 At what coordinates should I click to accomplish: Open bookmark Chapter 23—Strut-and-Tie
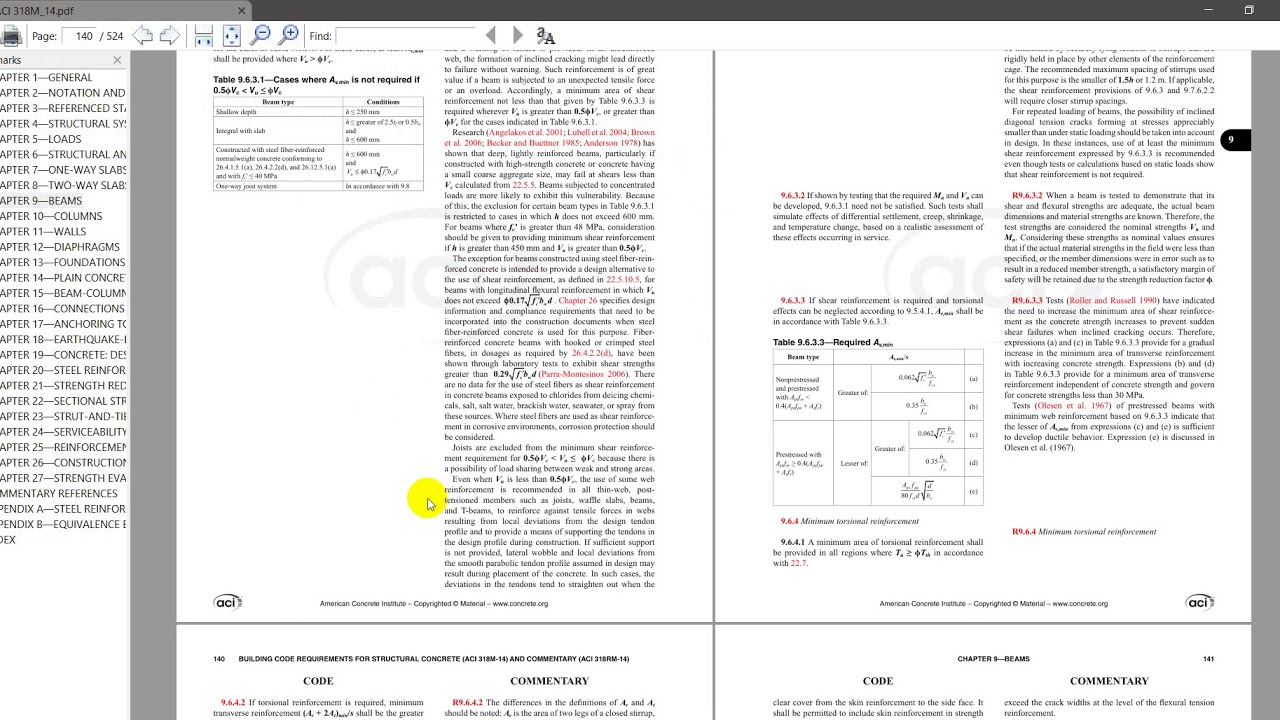63,416
